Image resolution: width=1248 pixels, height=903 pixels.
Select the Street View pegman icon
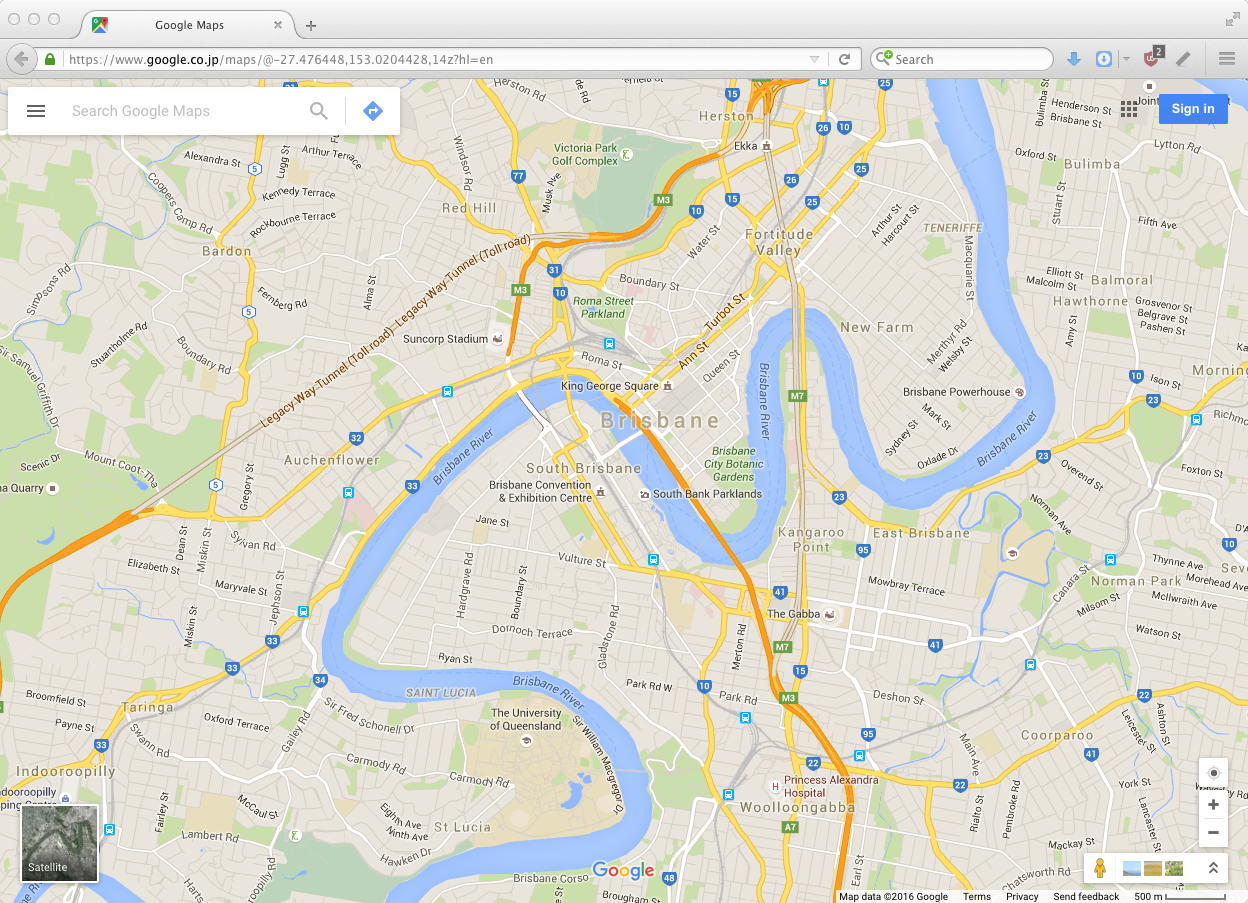(1100, 868)
